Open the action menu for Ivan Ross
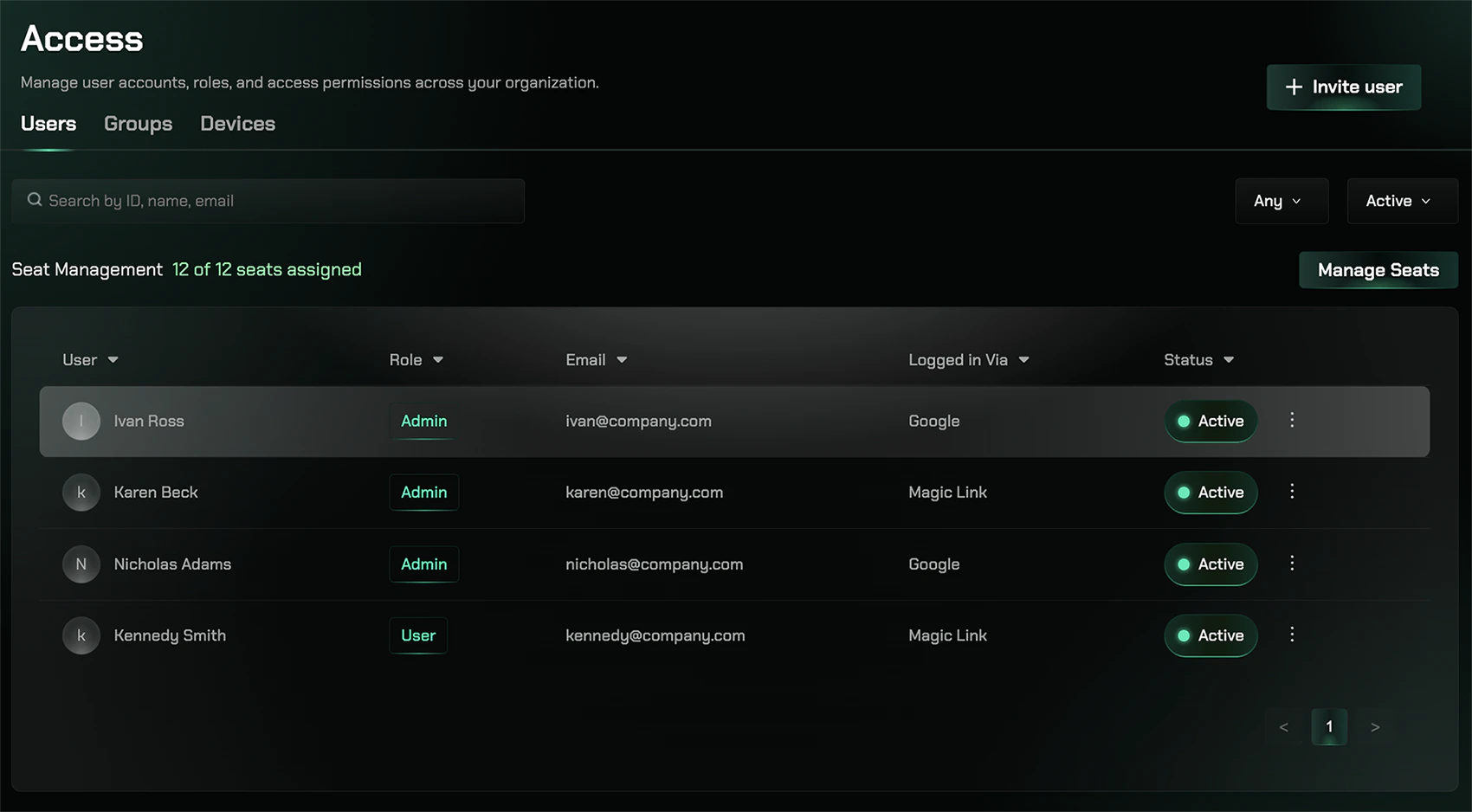Viewport: 1472px width, 812px height. click(1292, 421)
